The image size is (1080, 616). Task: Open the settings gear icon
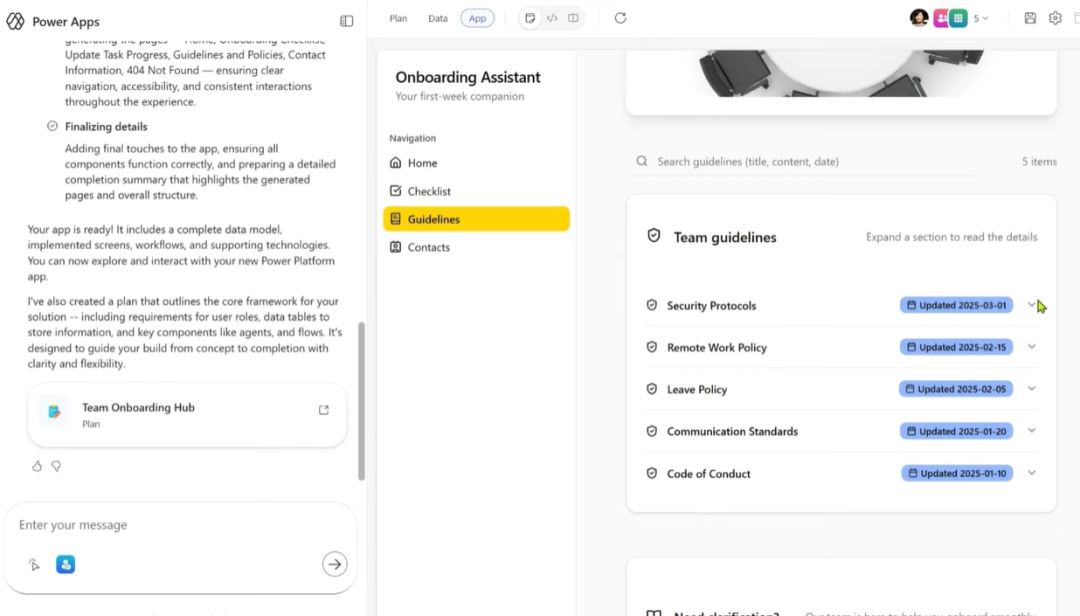1055,18
